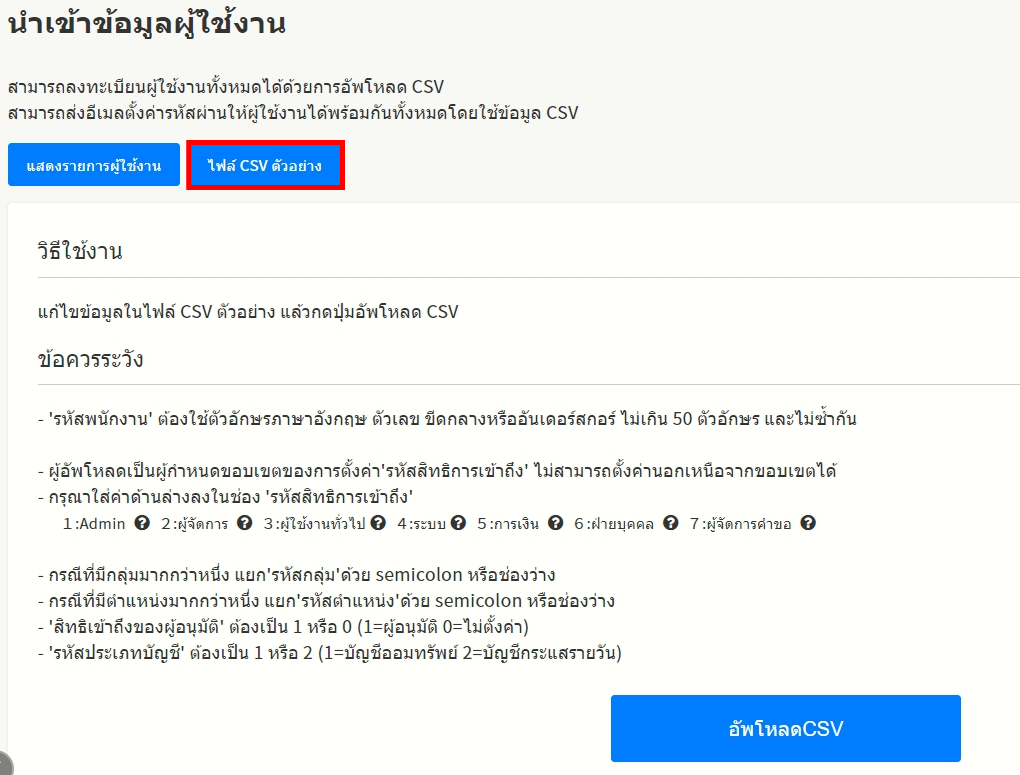Open the help tooltip for ผู้จัดการ
Screen dimensions: 1020x775
[x=244, y=523]
